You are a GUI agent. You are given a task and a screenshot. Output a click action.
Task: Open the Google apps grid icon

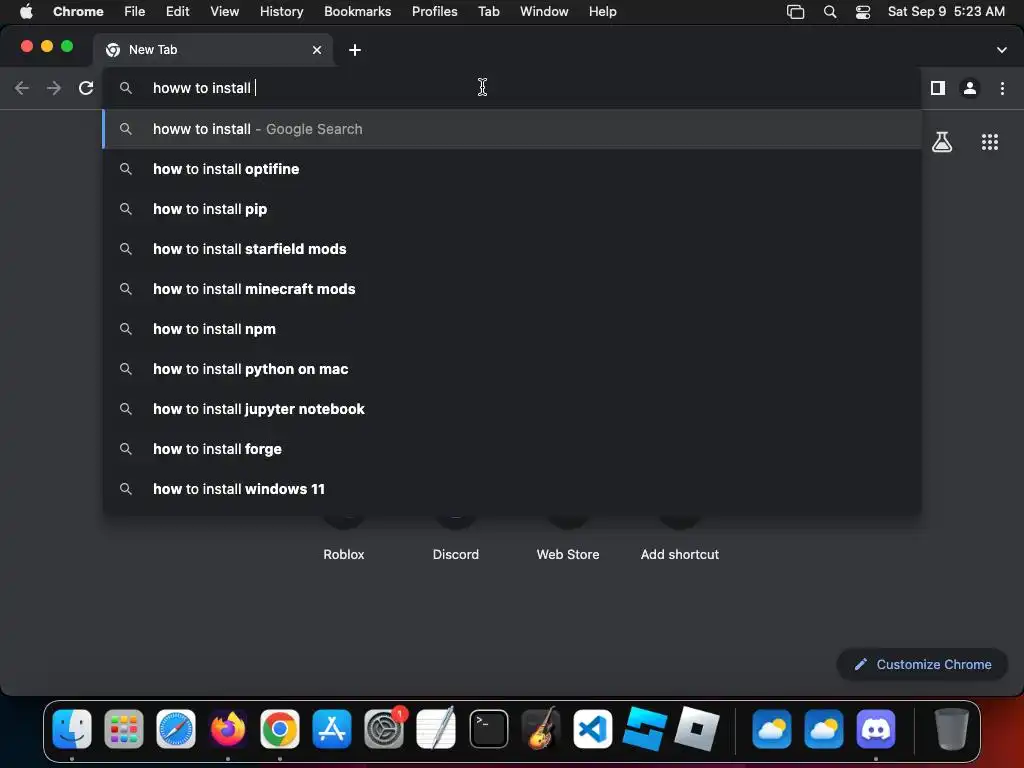click(990, 142)
